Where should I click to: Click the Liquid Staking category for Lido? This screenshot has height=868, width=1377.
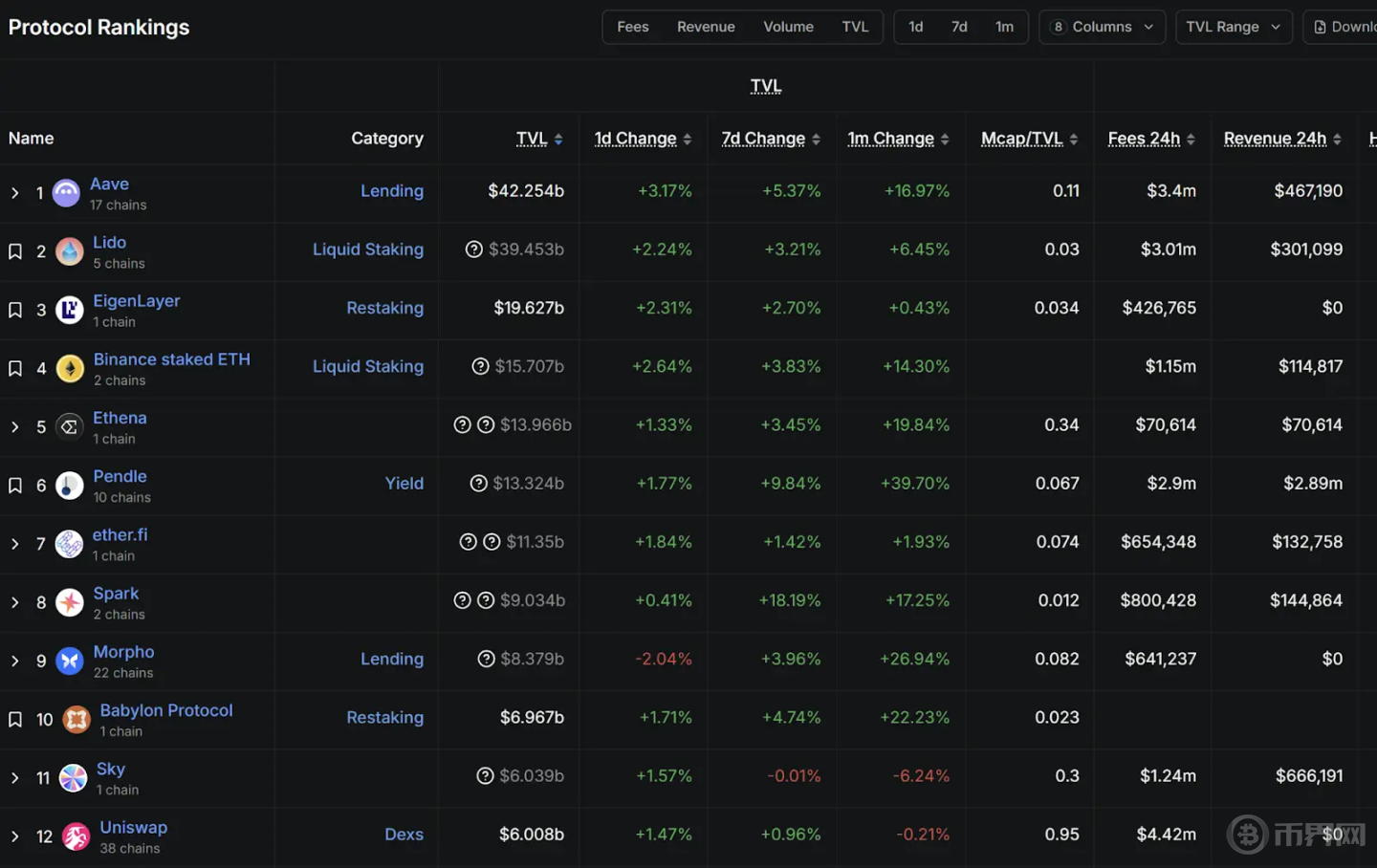click(x=367, y=250)
